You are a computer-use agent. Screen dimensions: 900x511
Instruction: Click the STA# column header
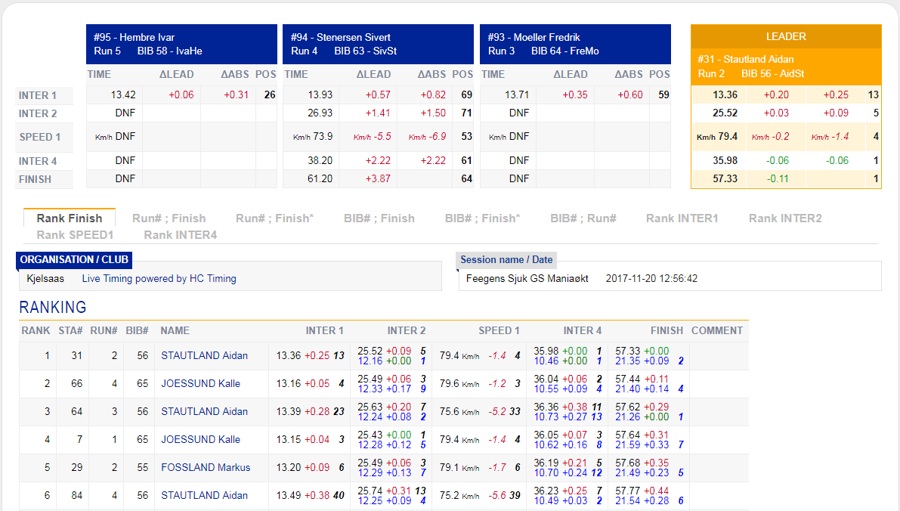pos(71,331)
